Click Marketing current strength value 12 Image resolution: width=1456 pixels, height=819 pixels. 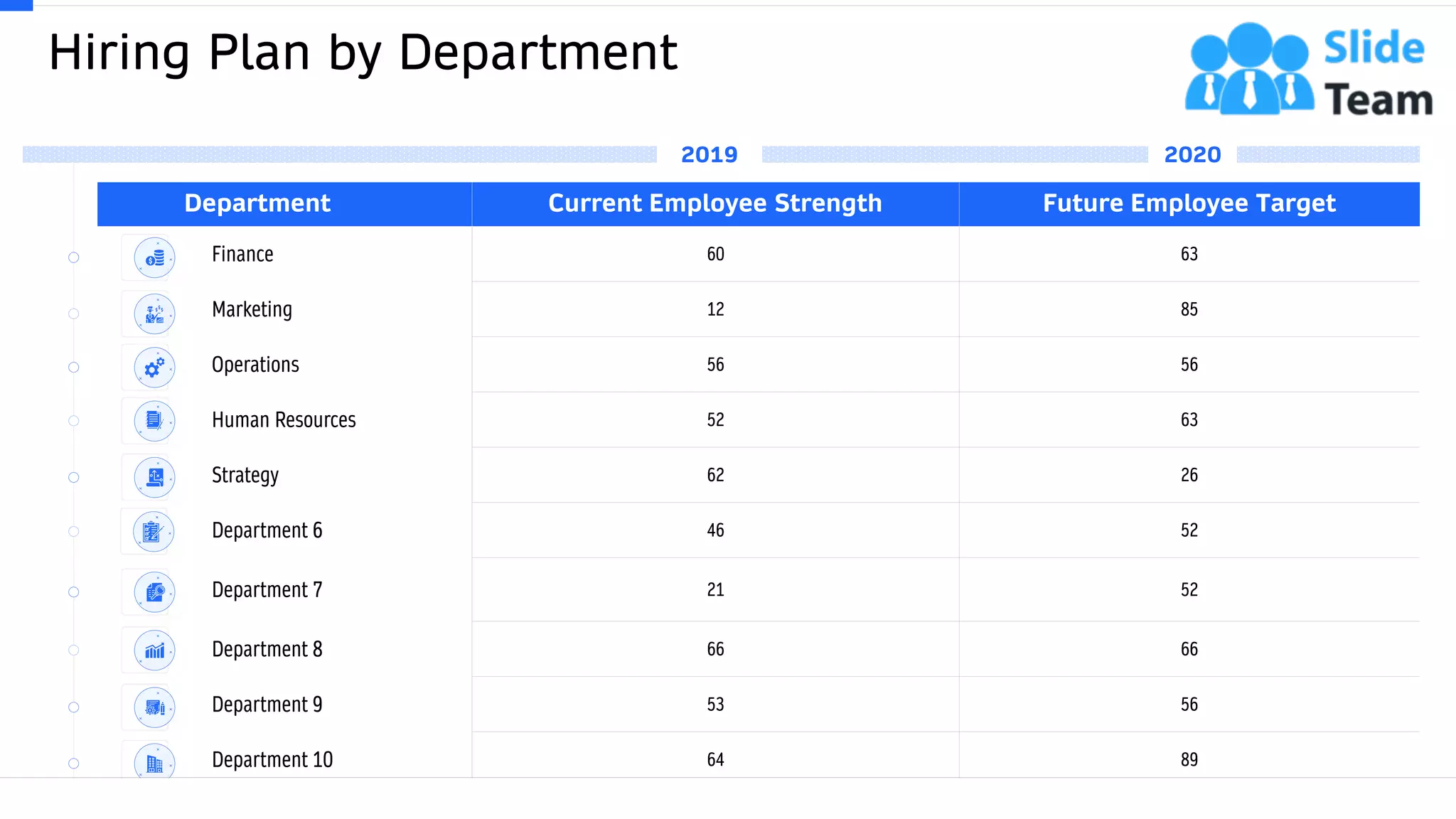pos(715,309)
